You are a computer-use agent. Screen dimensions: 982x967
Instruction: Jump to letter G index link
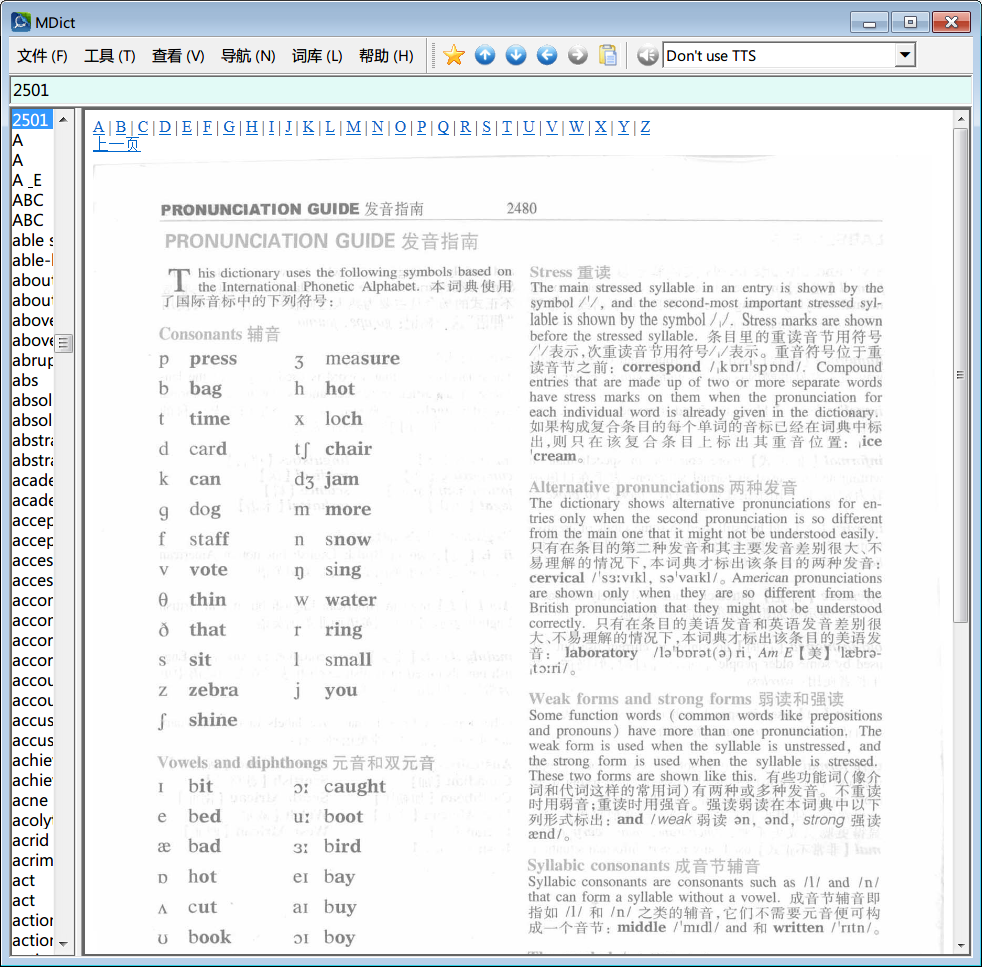229,127
